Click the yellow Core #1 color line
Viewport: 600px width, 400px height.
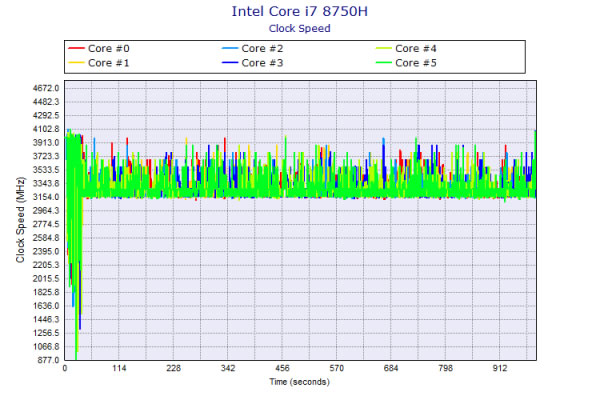76,63
